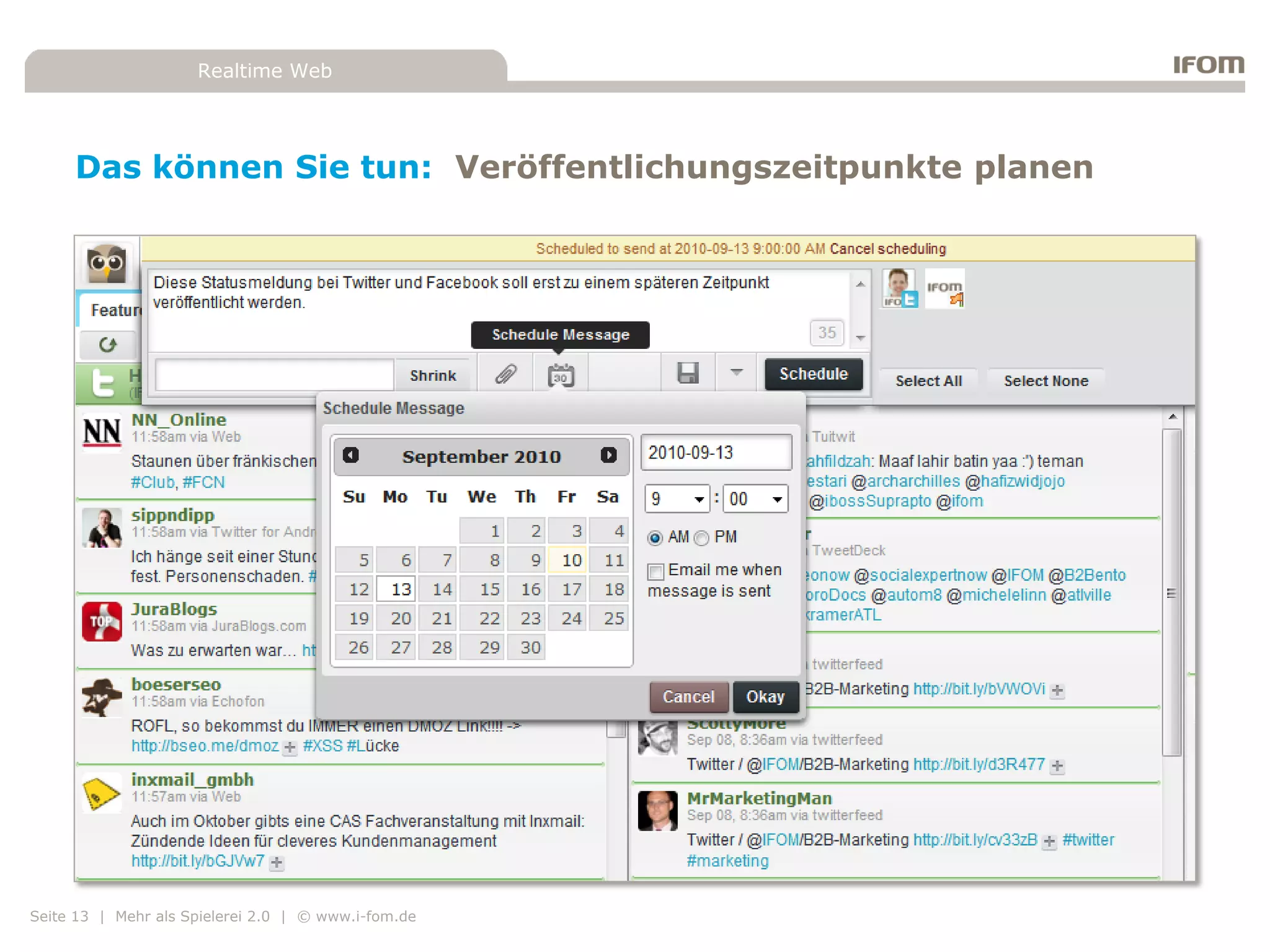Open inxmail_gmbh username link
1270x952 pixels.
coord(192,780)
